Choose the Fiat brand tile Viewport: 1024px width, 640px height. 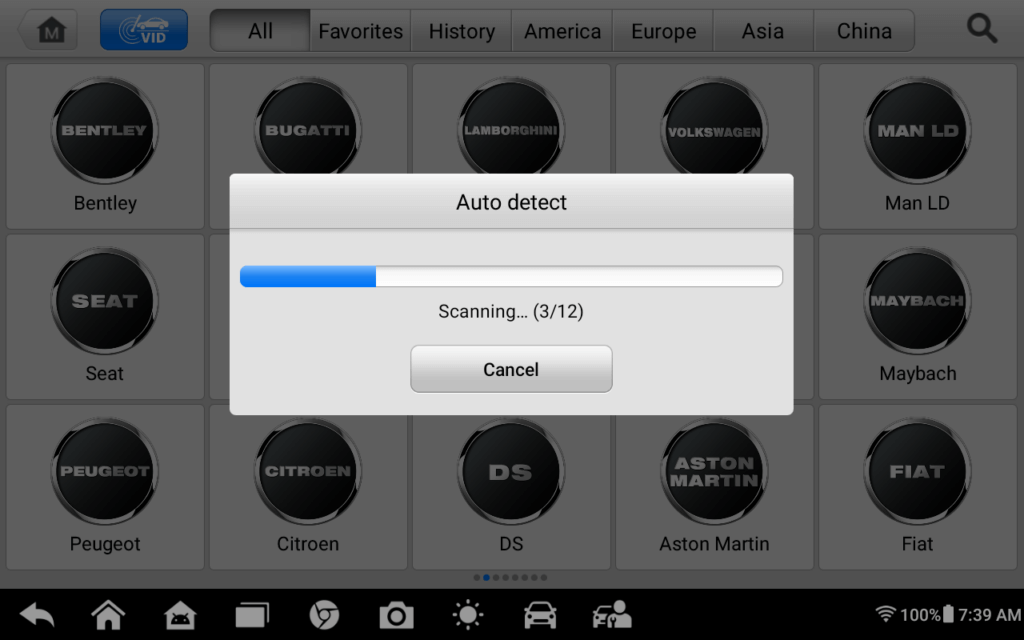pyautogui.click(x=917, y=487)
